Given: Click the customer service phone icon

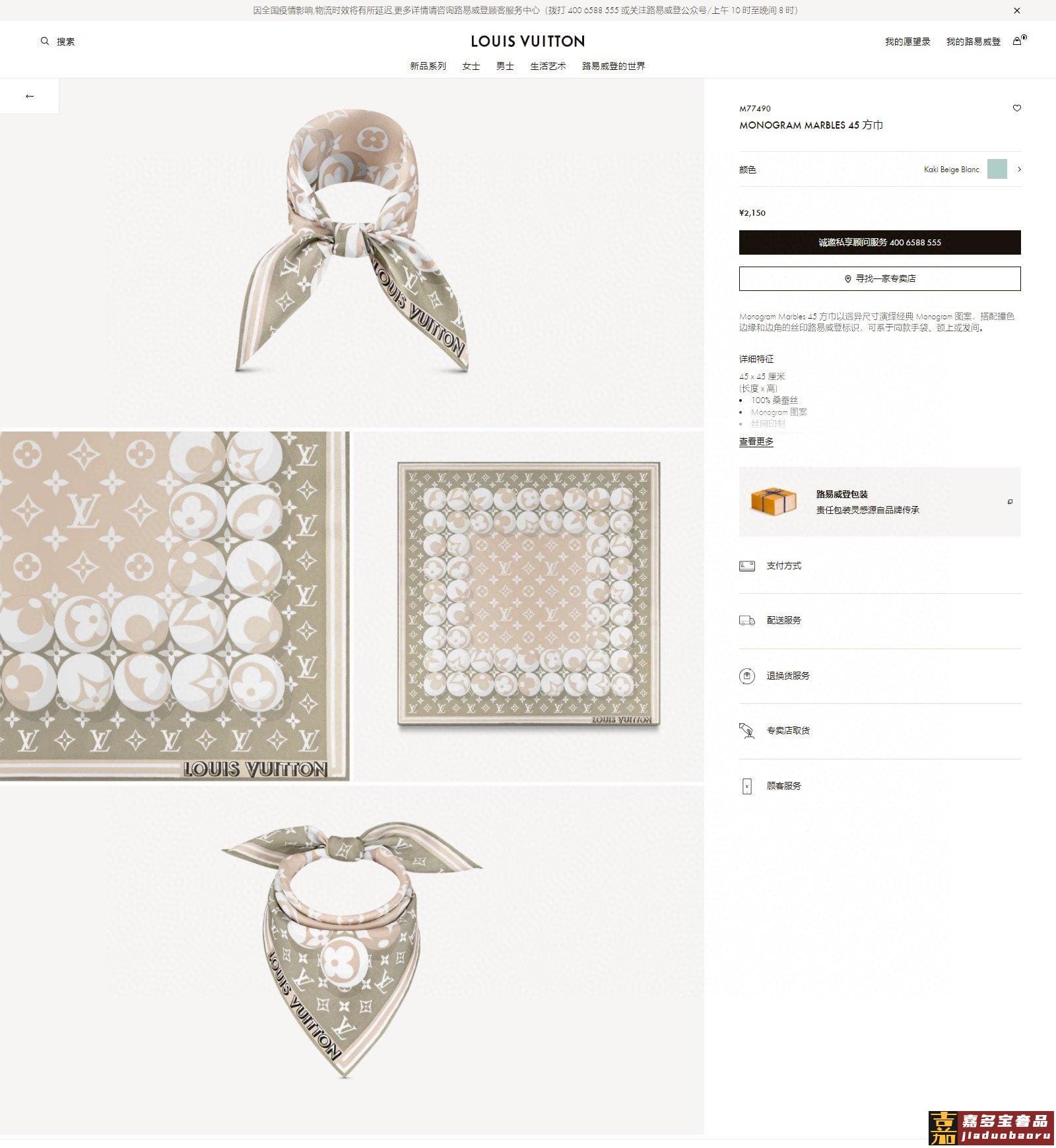Looking at the screenshot, I should (747, 786).
